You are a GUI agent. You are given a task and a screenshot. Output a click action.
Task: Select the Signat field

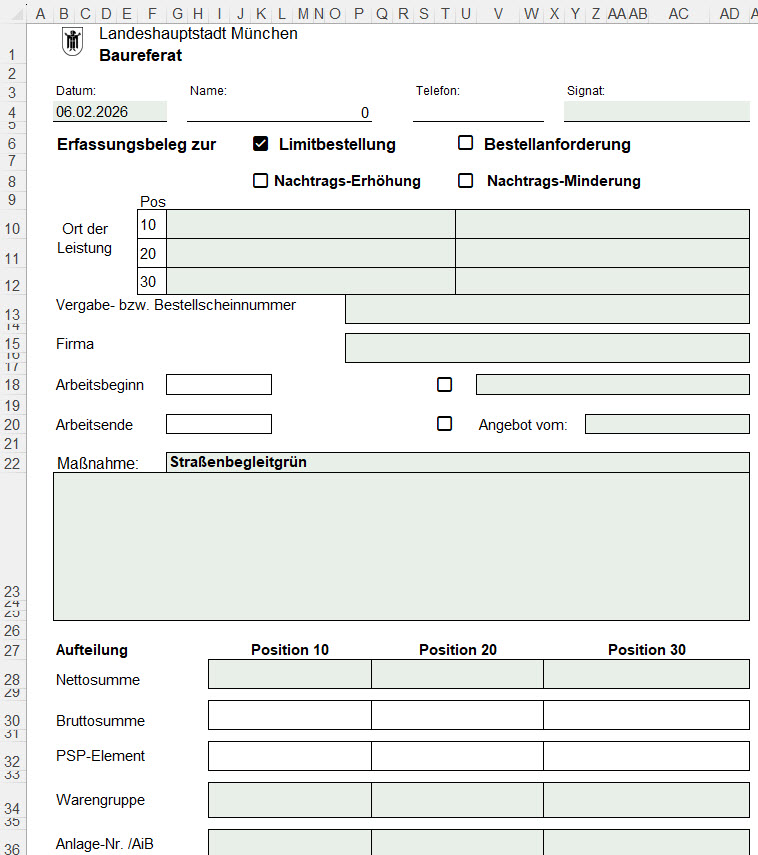(x=656, y=111)
